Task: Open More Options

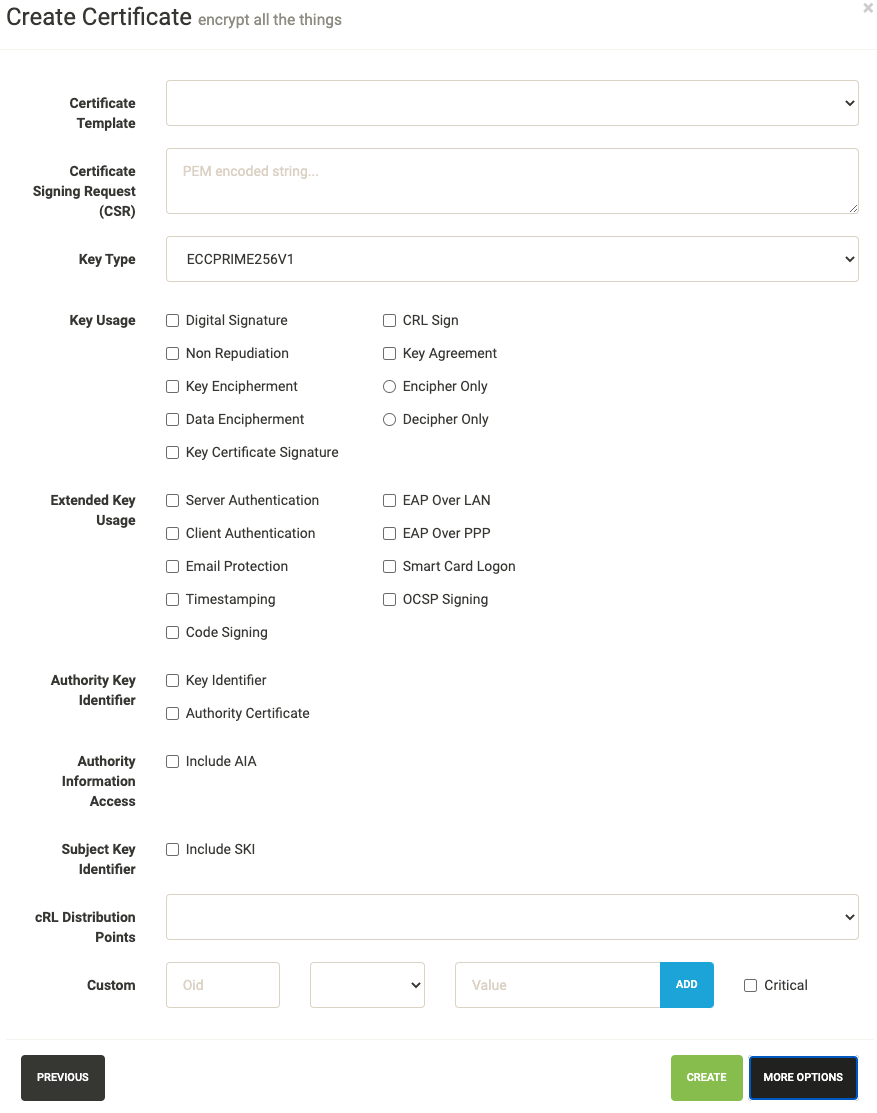Action: click(803, 1077)
